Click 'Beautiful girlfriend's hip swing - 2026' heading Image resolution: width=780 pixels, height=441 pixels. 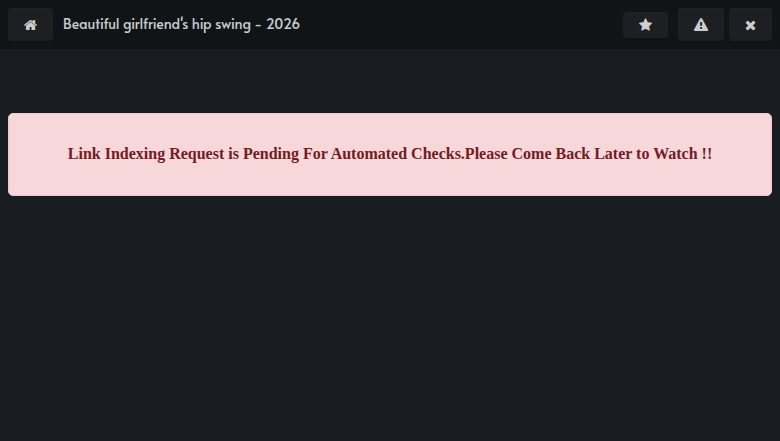(x=182, y=24)
